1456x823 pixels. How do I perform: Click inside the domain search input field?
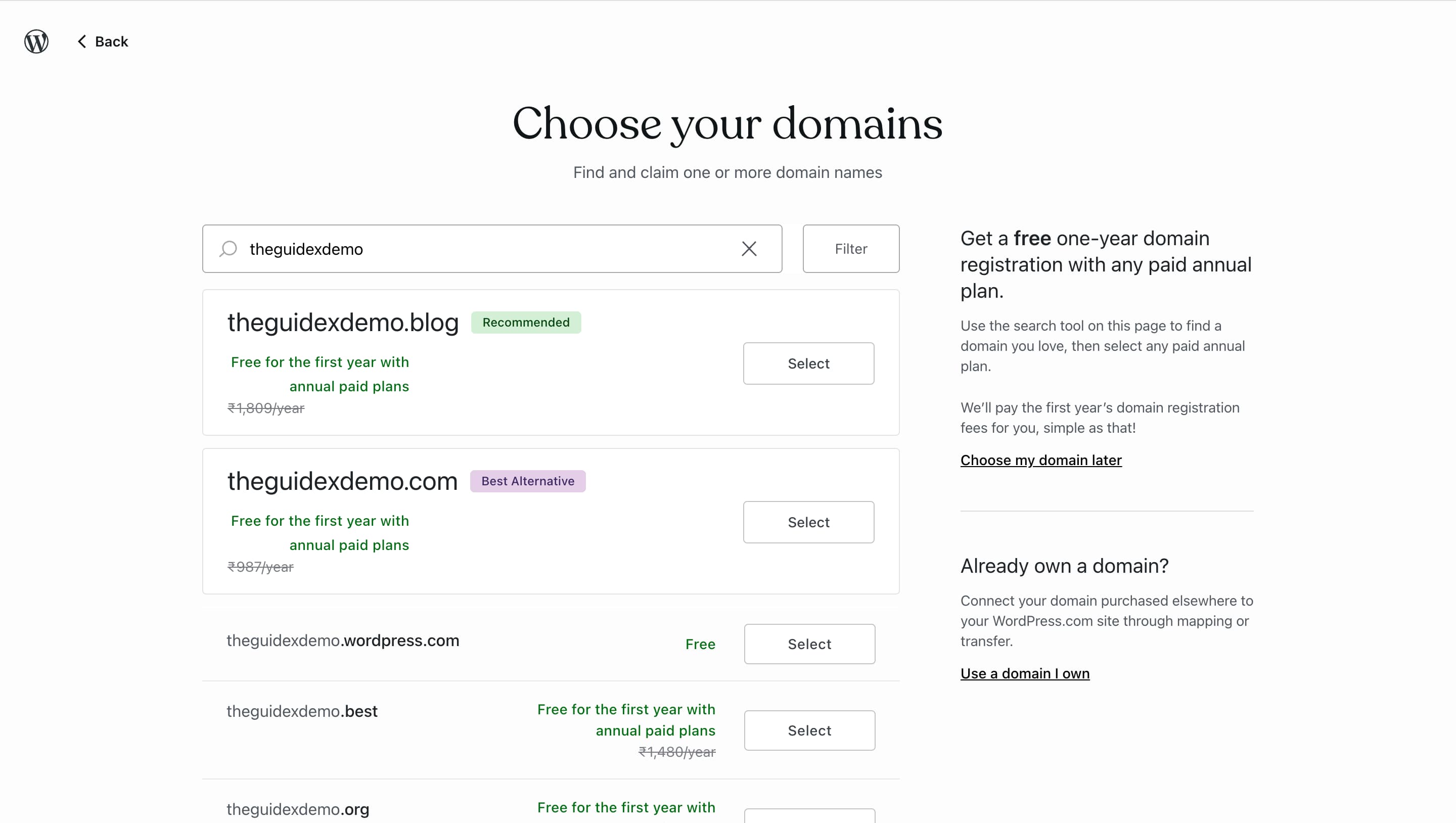[x=452, y=249]
